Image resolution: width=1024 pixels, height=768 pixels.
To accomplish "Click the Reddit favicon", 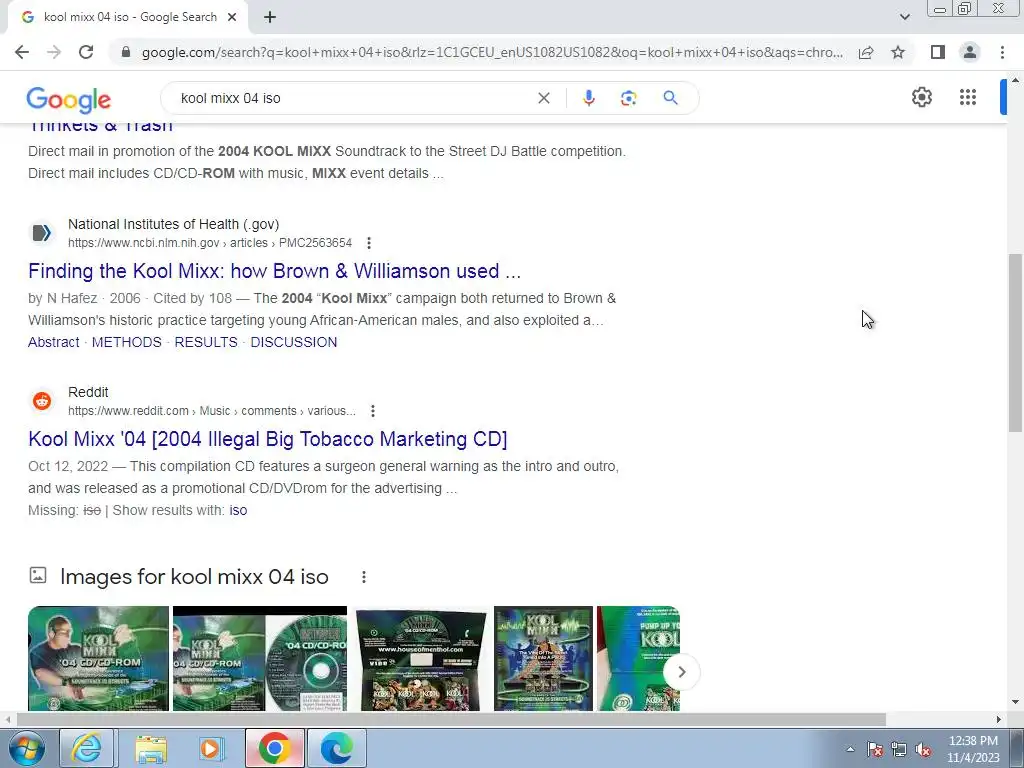I will click(x=42, y=401).
